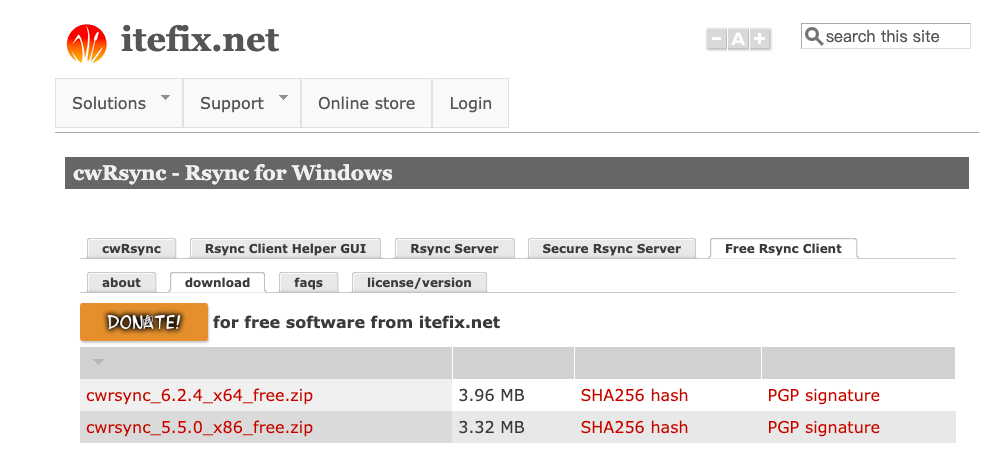Open the Support menu

point(242,103)
